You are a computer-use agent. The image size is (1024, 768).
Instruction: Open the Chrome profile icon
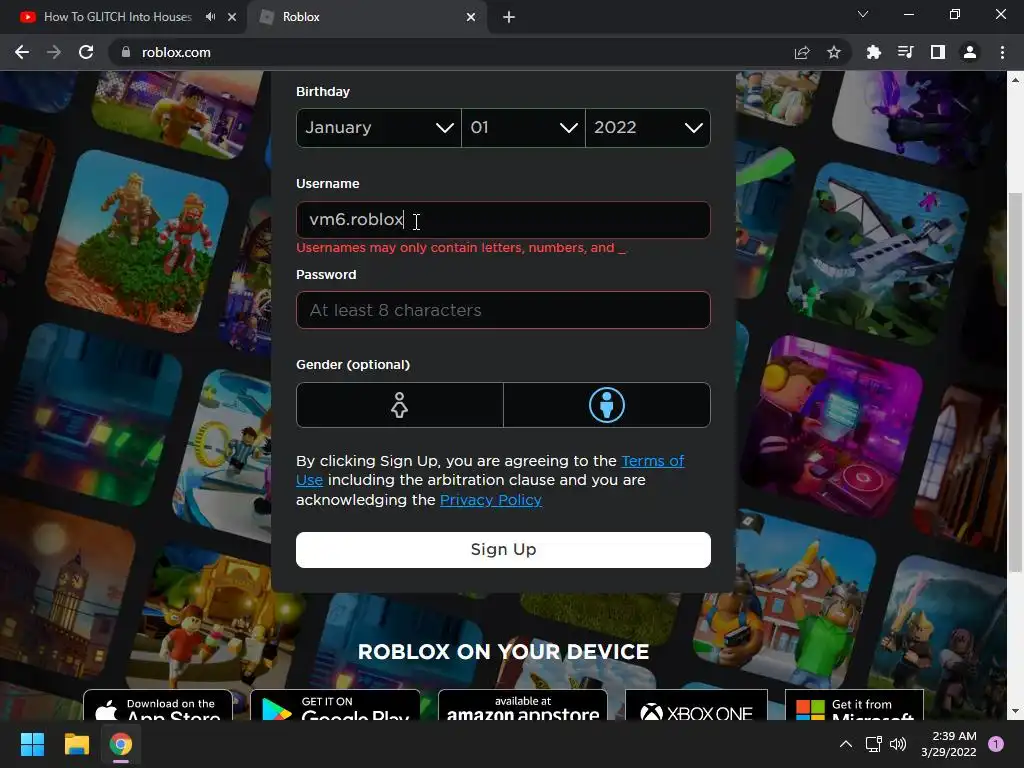tap(970, 52)
